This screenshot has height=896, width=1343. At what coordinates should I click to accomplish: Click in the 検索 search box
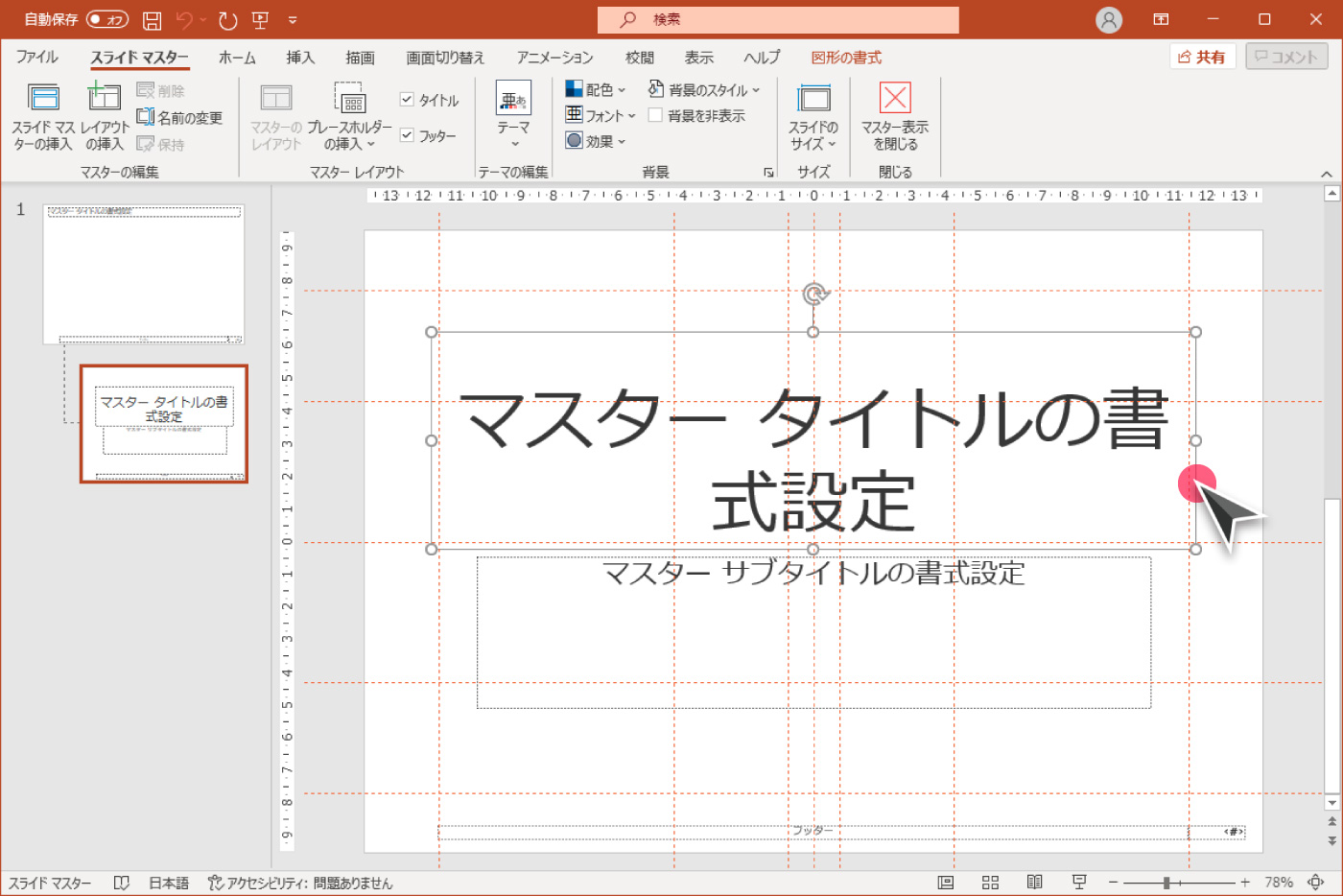click(x=778, y=19)
